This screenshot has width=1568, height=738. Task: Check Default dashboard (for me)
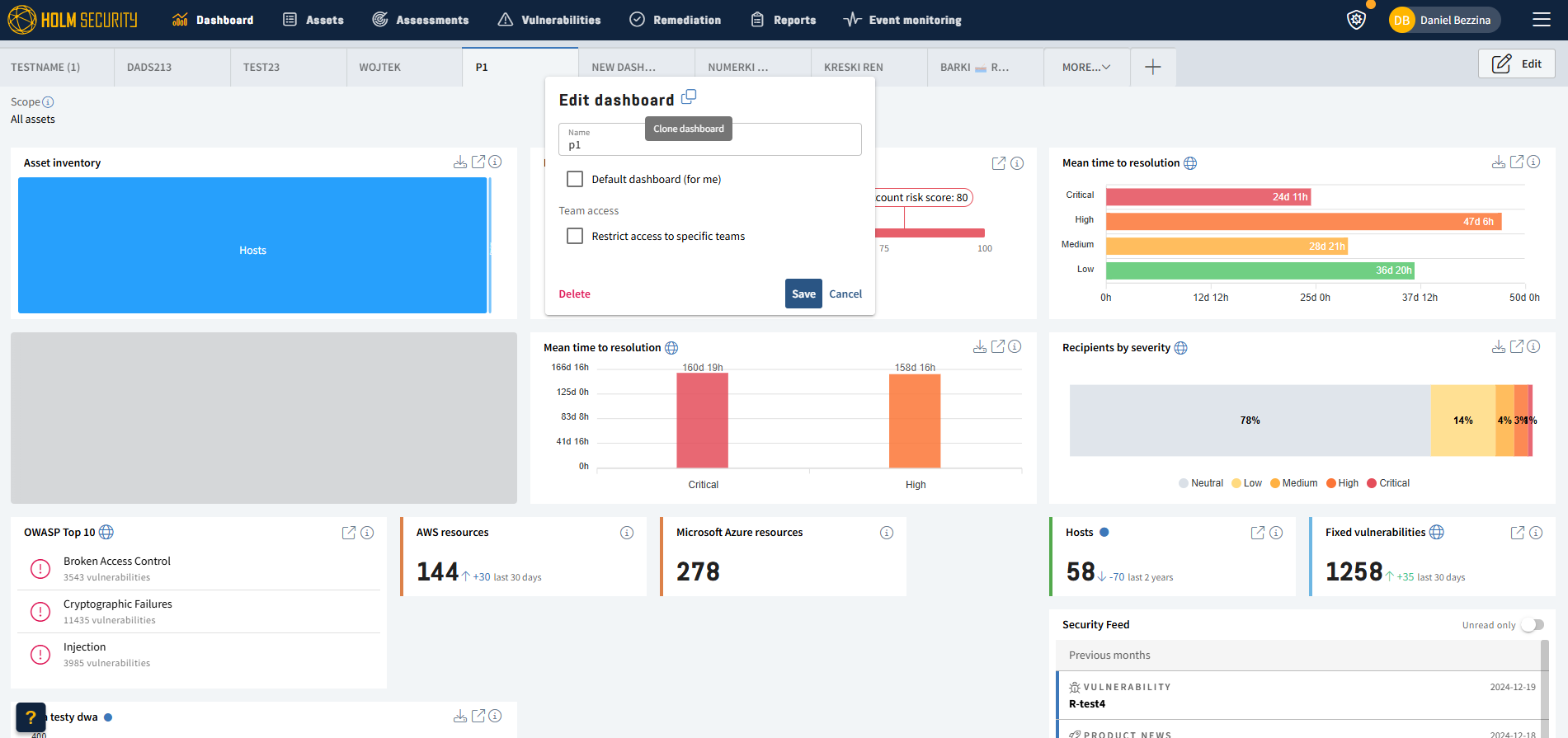point(575,179)
